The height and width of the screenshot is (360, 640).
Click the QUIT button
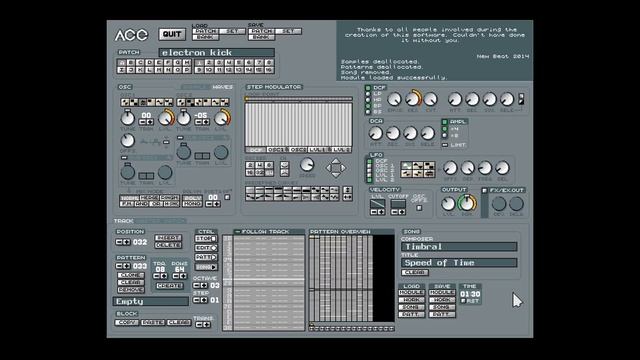(172, 34)
